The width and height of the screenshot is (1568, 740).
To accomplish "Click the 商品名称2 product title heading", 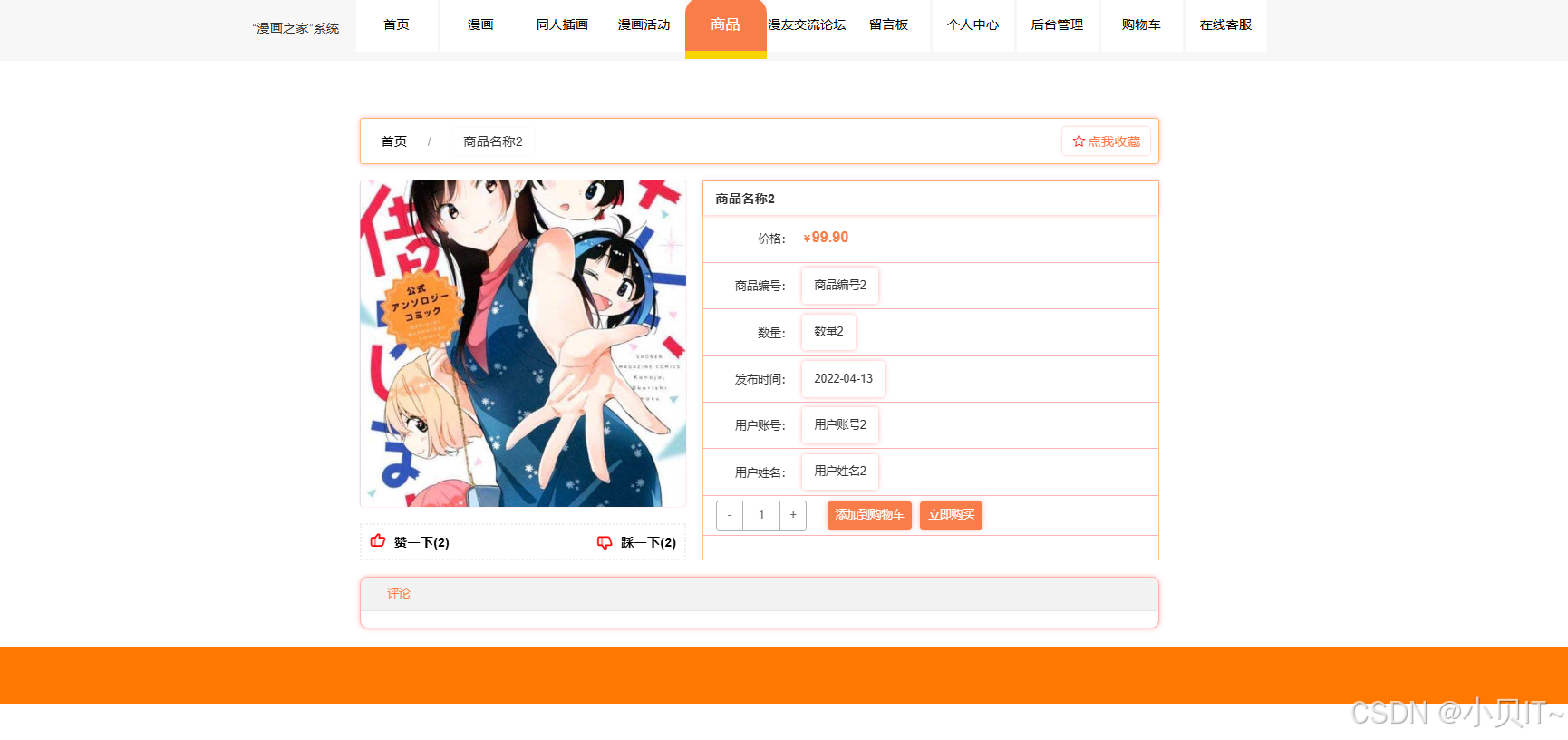I will 745,199.
